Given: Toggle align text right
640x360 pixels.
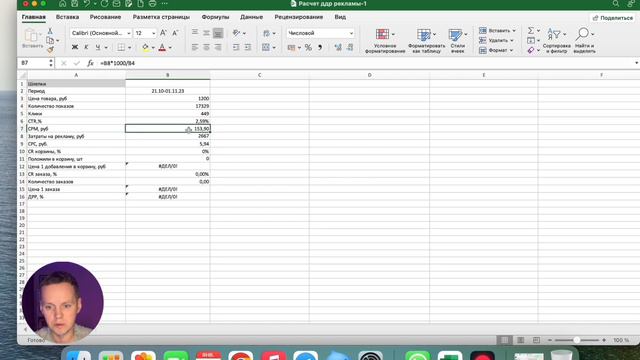Looking at the screenshot, I should 218,48.
